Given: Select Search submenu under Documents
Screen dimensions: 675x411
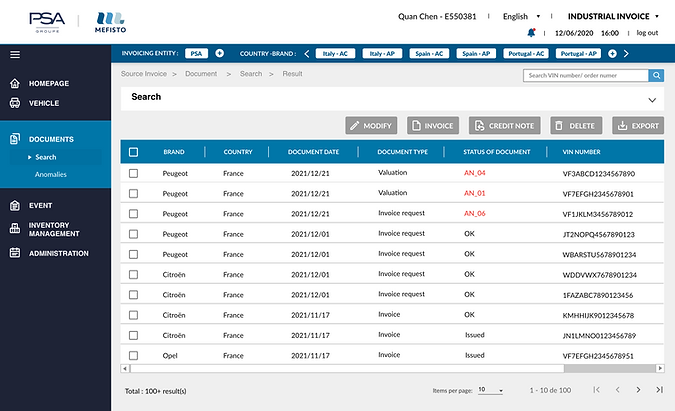Looking at the screenshot, I should [x=46, y=157].
